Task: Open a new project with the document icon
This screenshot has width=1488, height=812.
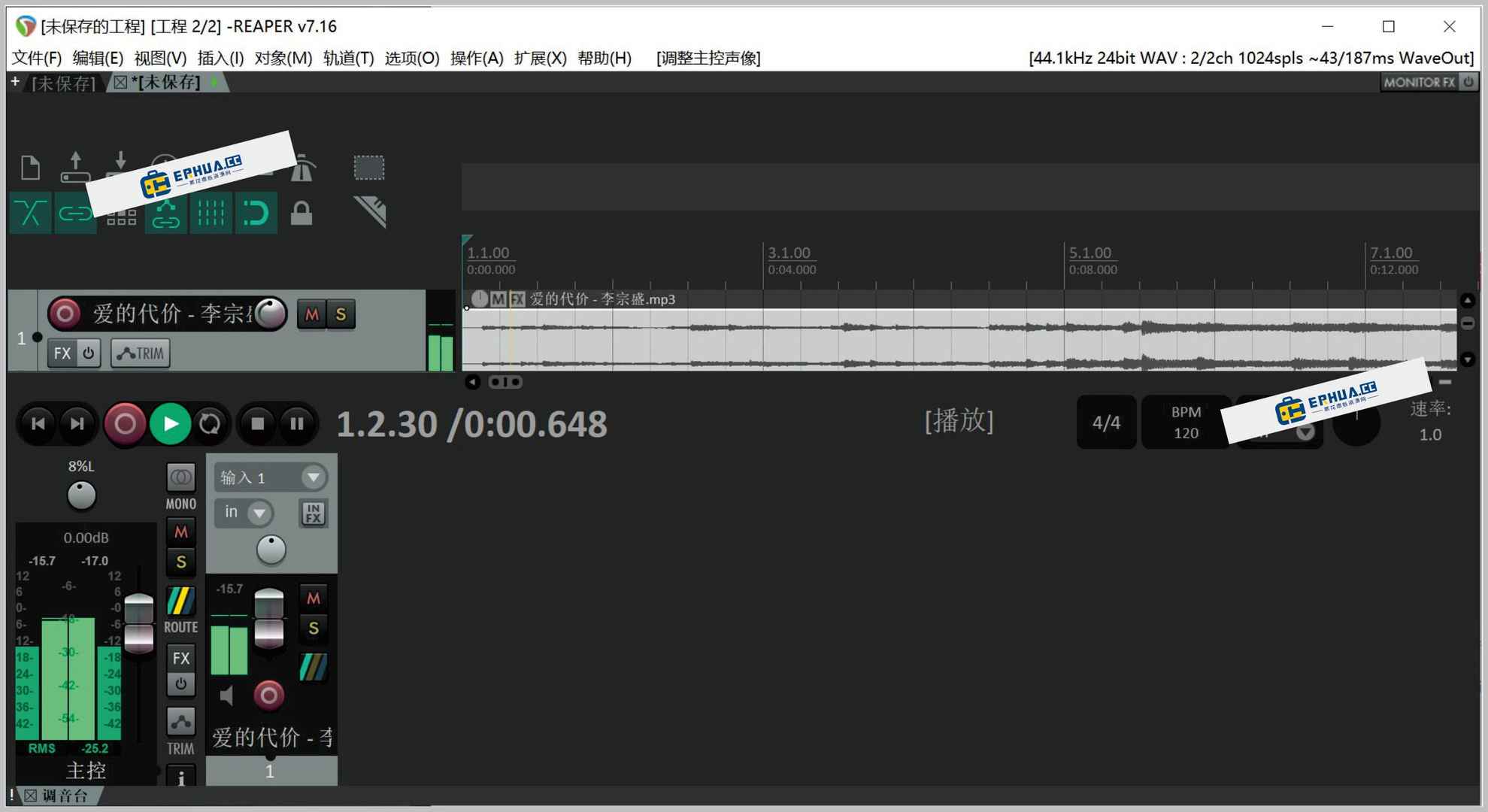Action: [30, 167]
